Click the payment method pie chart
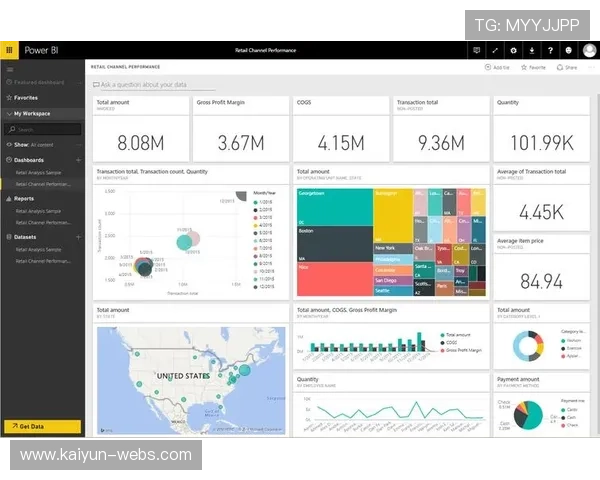The height and width of the screenshot is (480, 600). click(x=528, y=415)
